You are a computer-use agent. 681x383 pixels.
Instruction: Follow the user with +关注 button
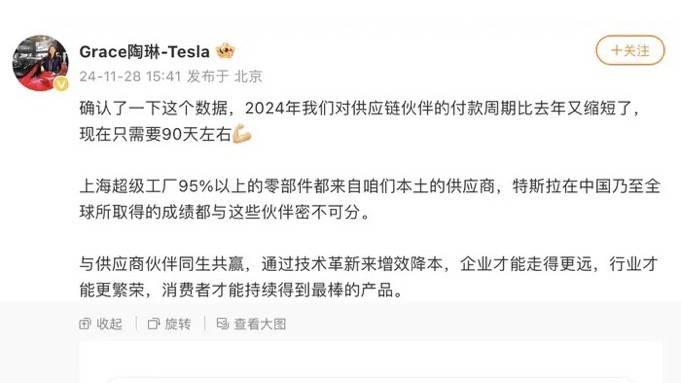[630, 50]
